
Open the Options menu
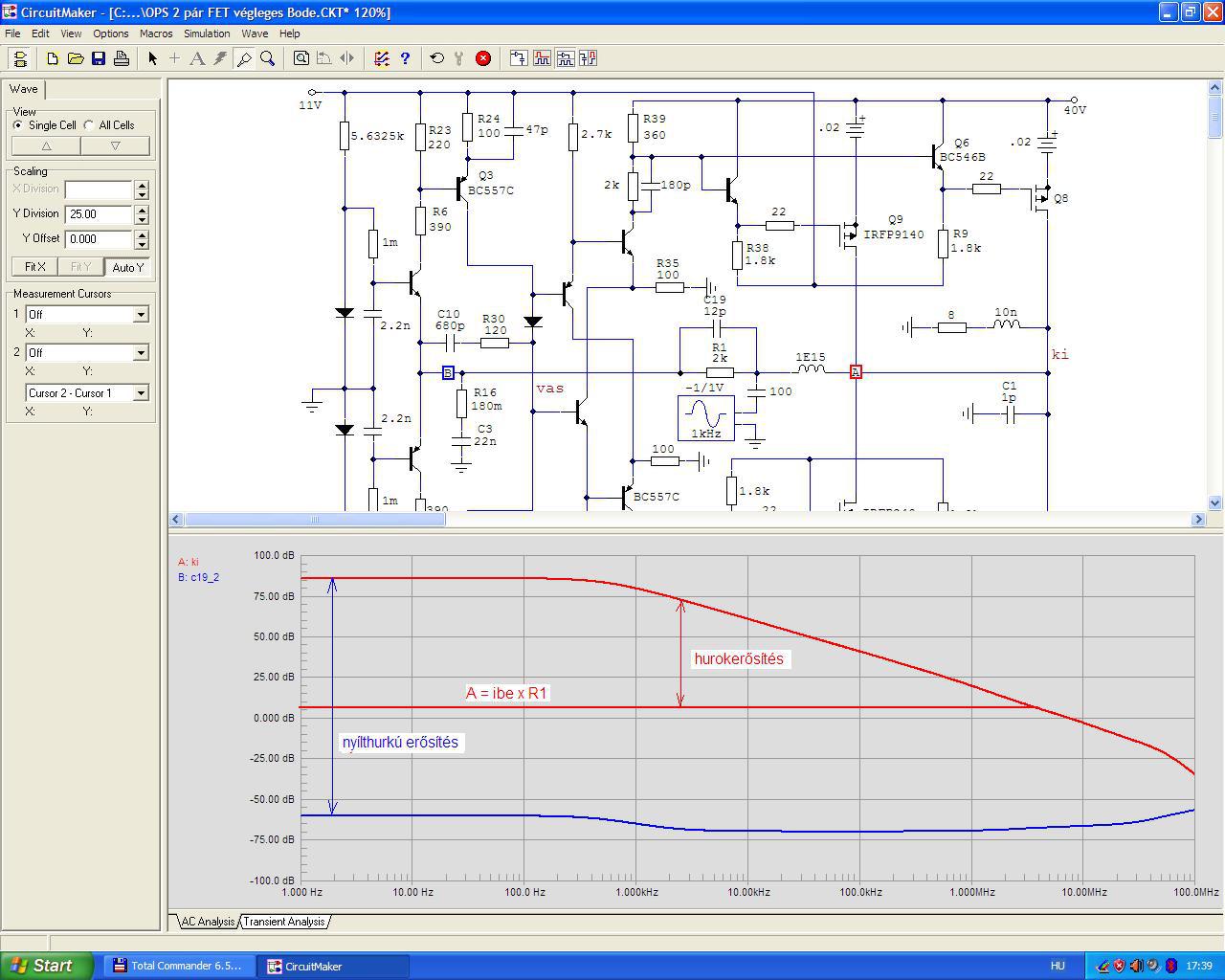pyautogui.click(x=111, y=33)
